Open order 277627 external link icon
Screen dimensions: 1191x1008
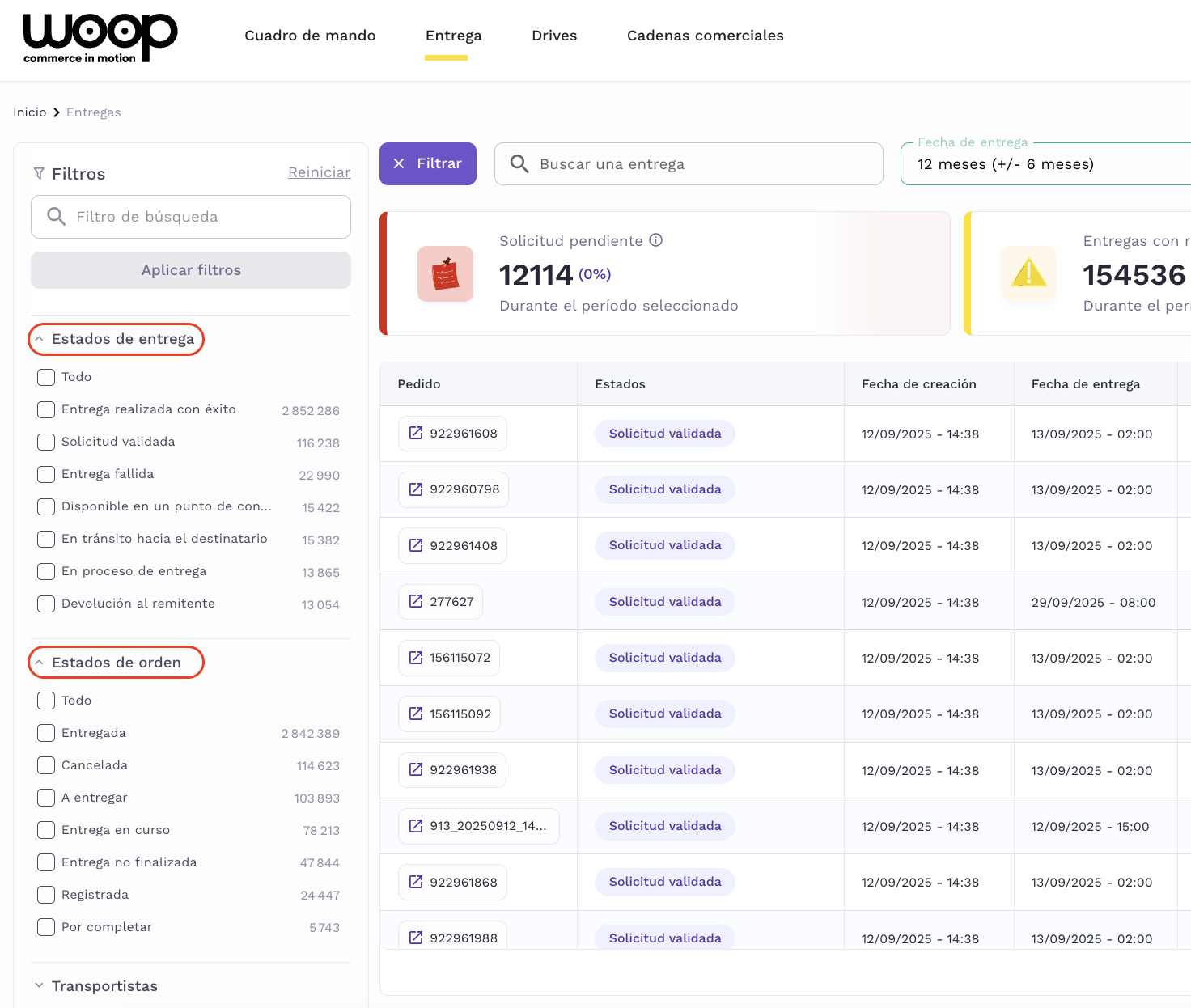416,601
